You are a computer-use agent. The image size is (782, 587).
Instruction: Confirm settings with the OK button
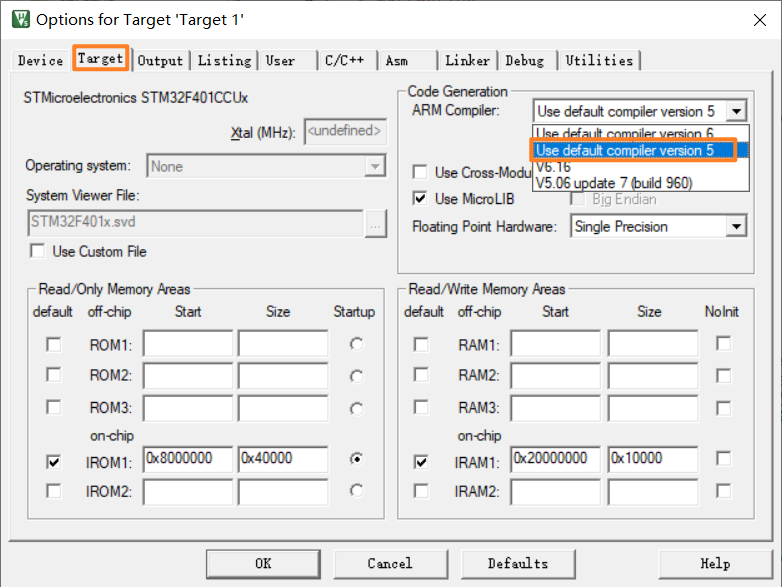[x=263, y=564]
